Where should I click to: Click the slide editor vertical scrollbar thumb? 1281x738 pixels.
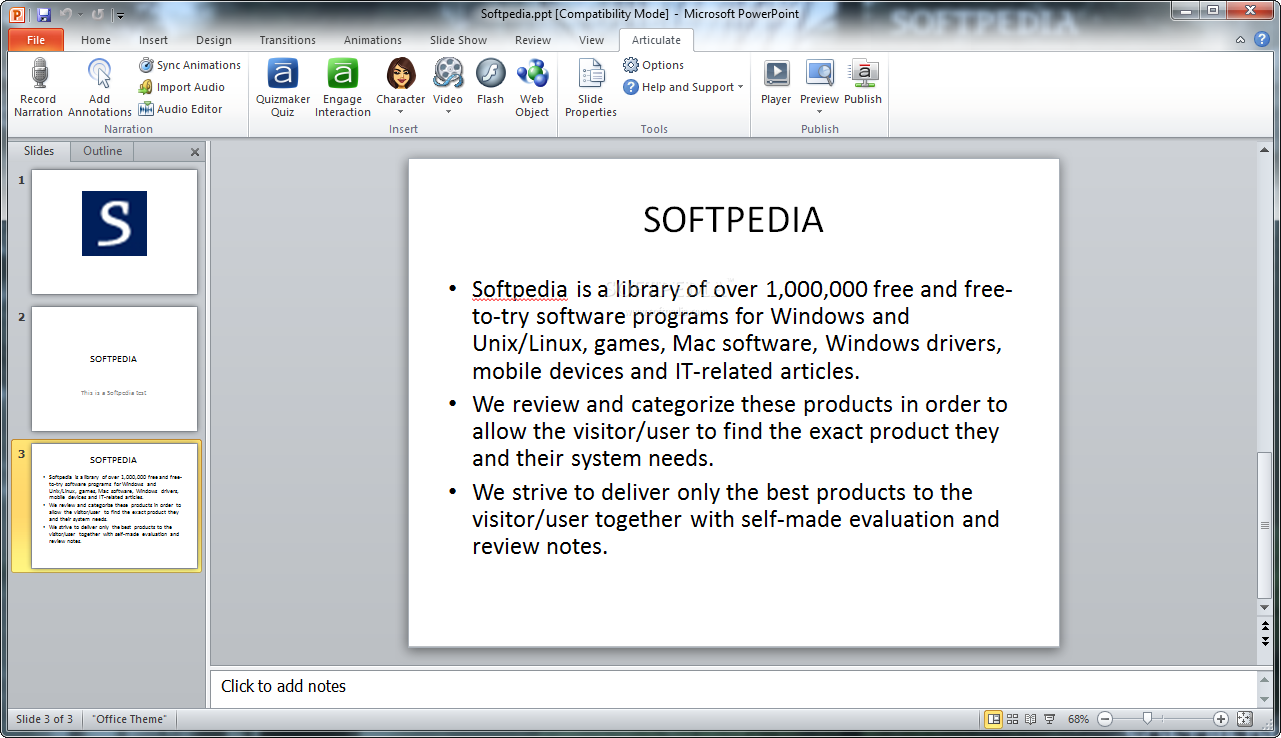[1265, 525]
